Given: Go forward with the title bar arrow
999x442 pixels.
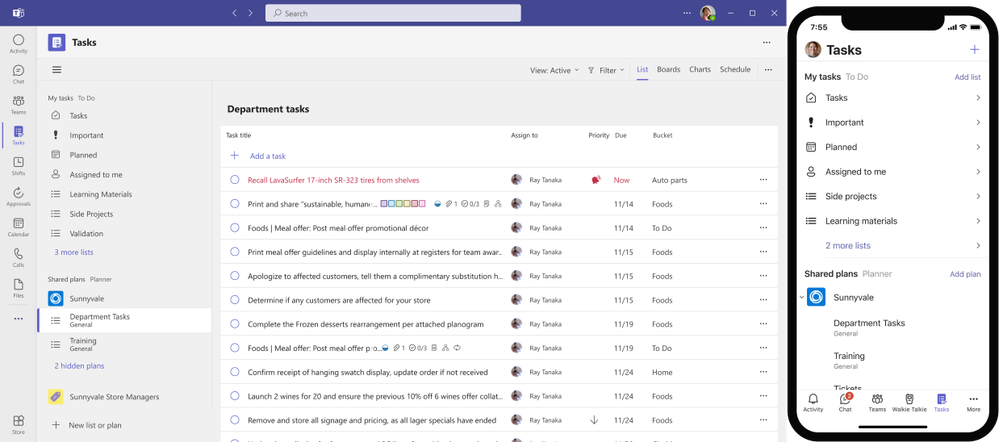Looking at the screenshot, I should pos(250,13).
